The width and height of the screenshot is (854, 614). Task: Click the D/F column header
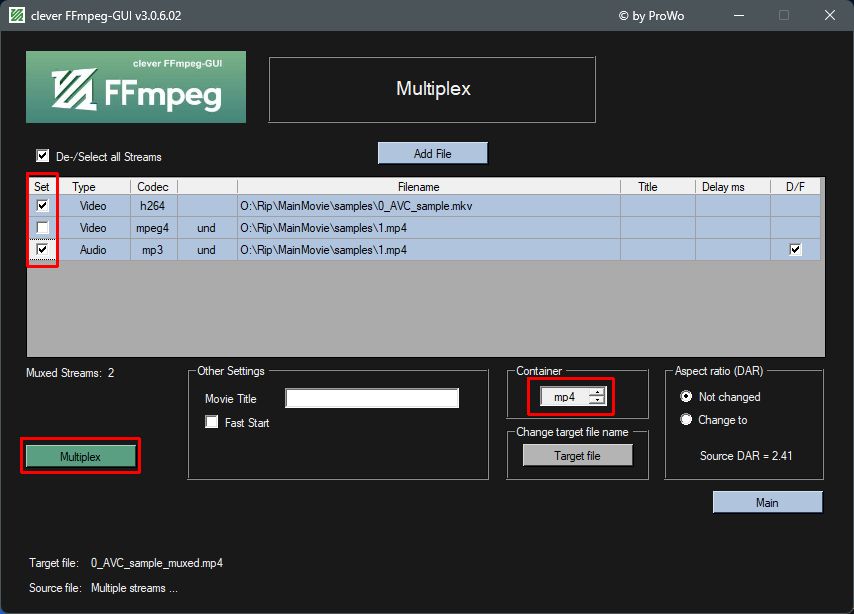pyautogui.click(x=795, y=187)
